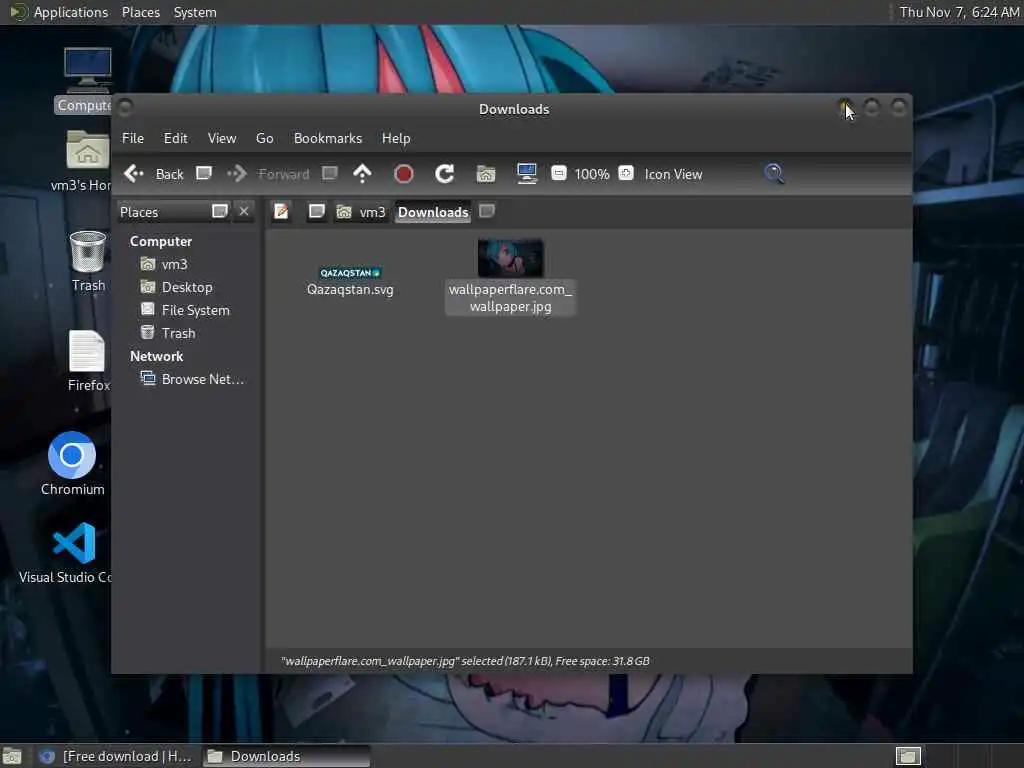Select the Downloads path bar button
1024x768 pixels.
click(433, 212)
